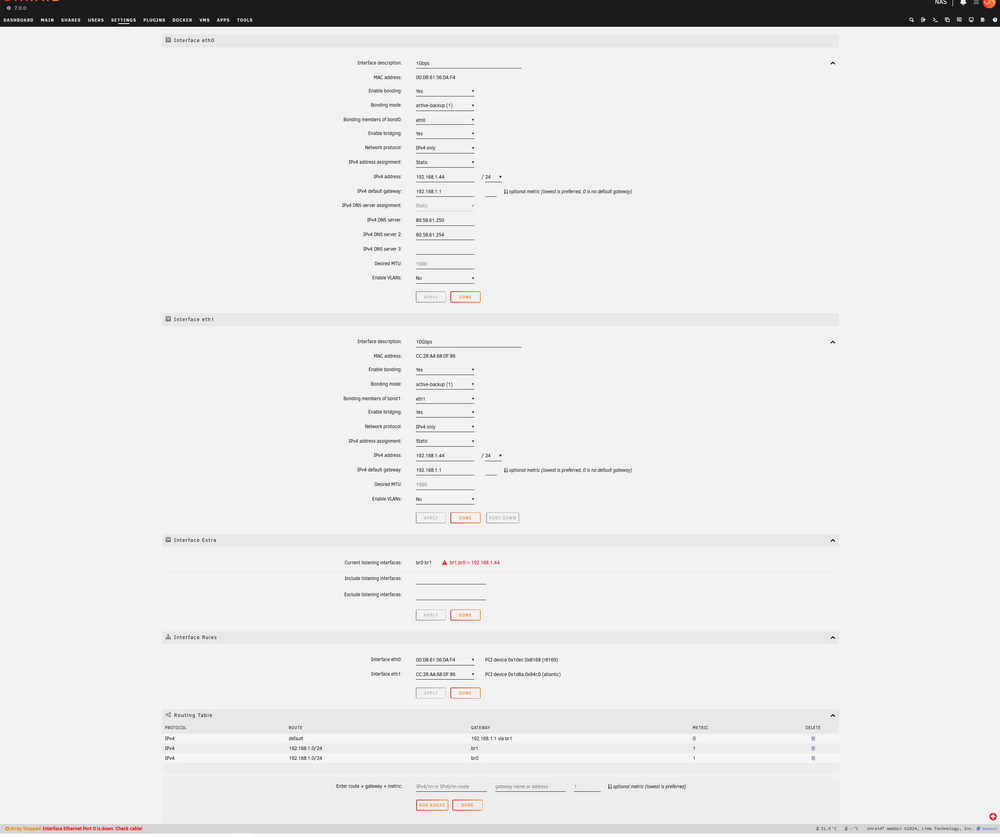Open the Plugins menu
This screenshot has width=1000, height=837.
(154, 20)
